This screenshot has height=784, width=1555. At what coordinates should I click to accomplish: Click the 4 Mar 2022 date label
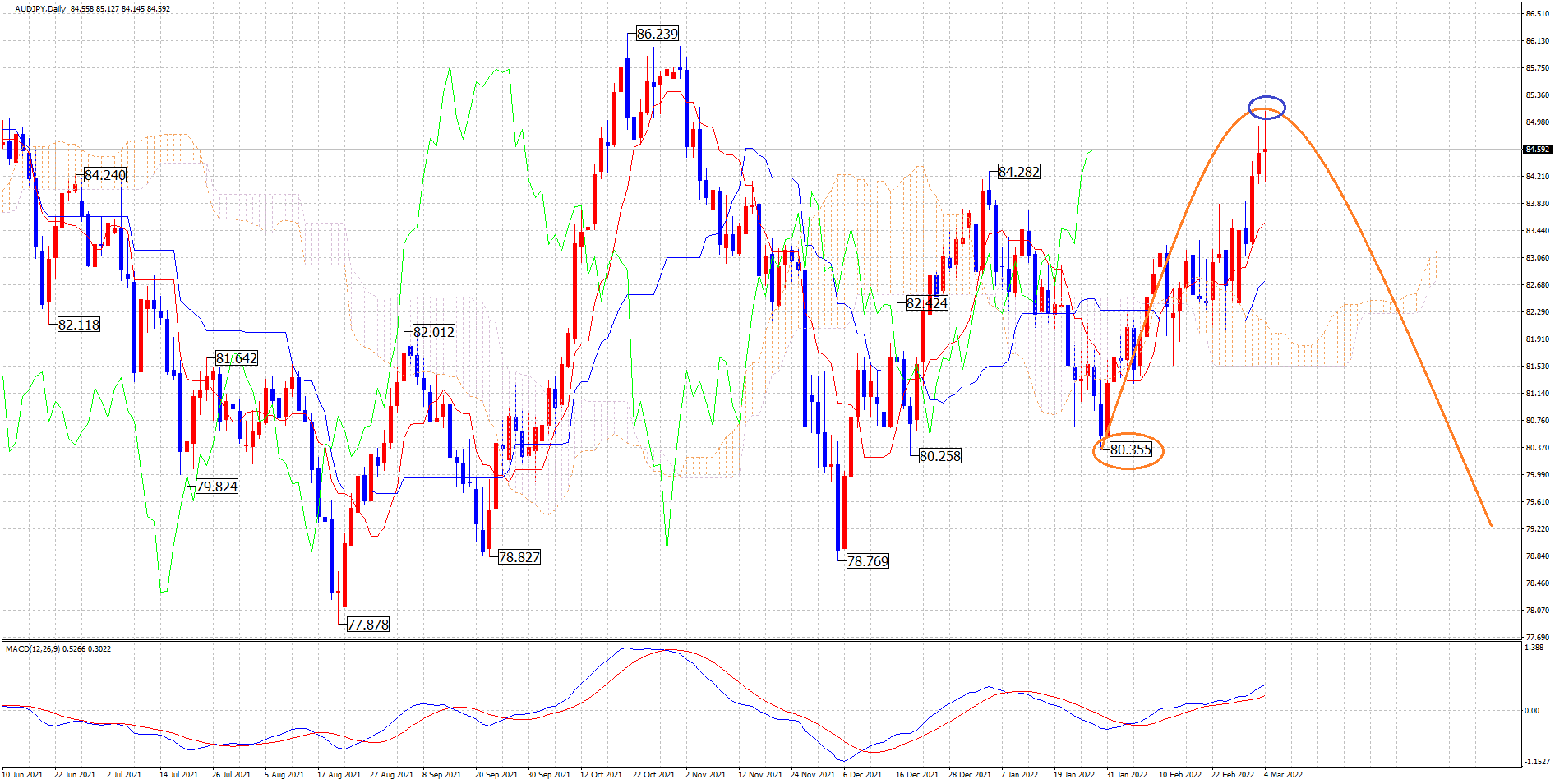pos(1282,774)
